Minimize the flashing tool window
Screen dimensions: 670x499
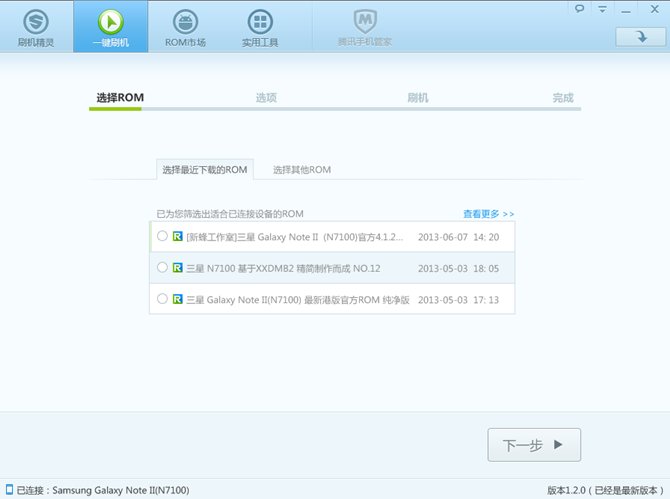pyautogui.click(x=626, y=10)
